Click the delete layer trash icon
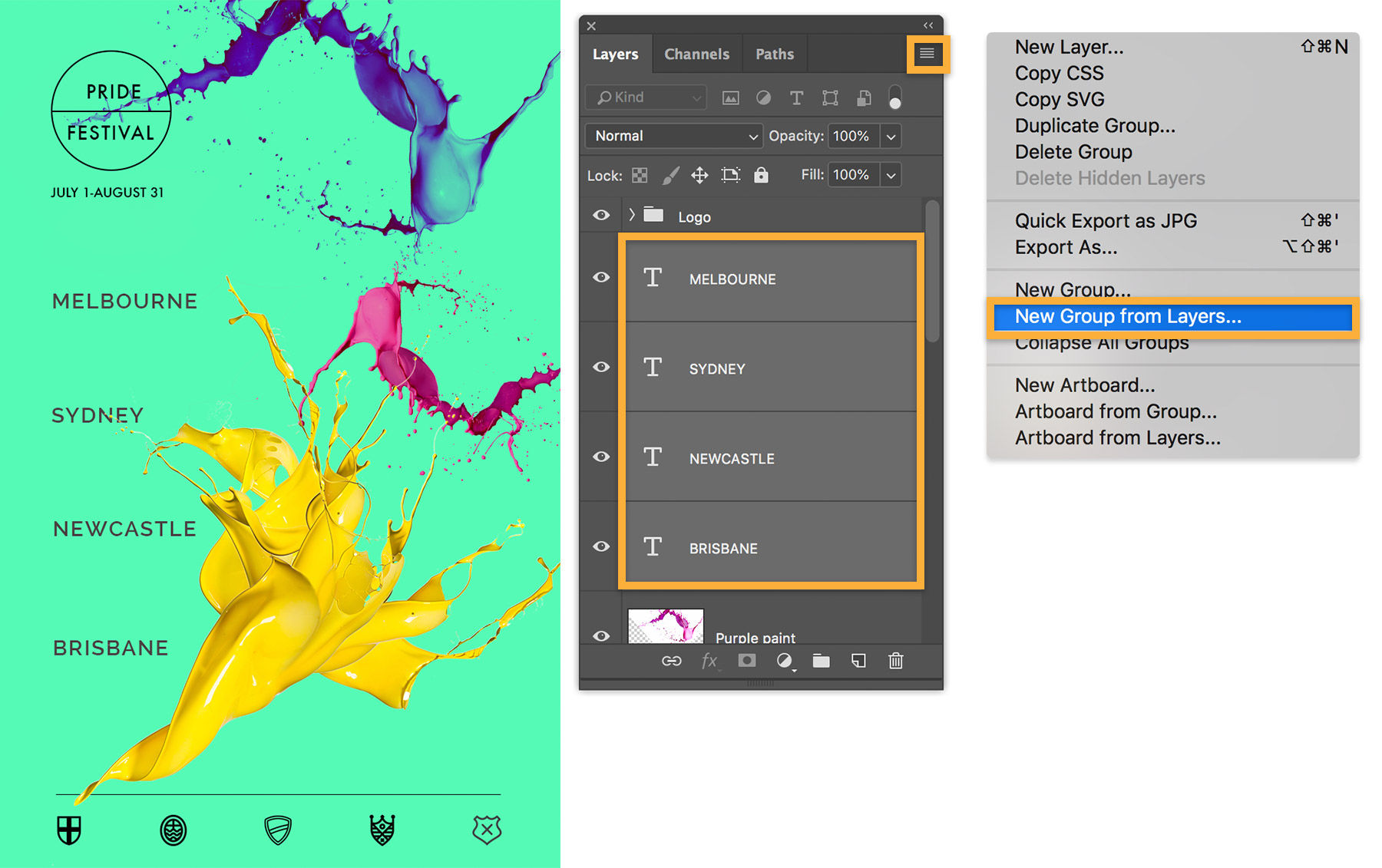Viewport: 1382px width, 868px height. click(895, 661)
